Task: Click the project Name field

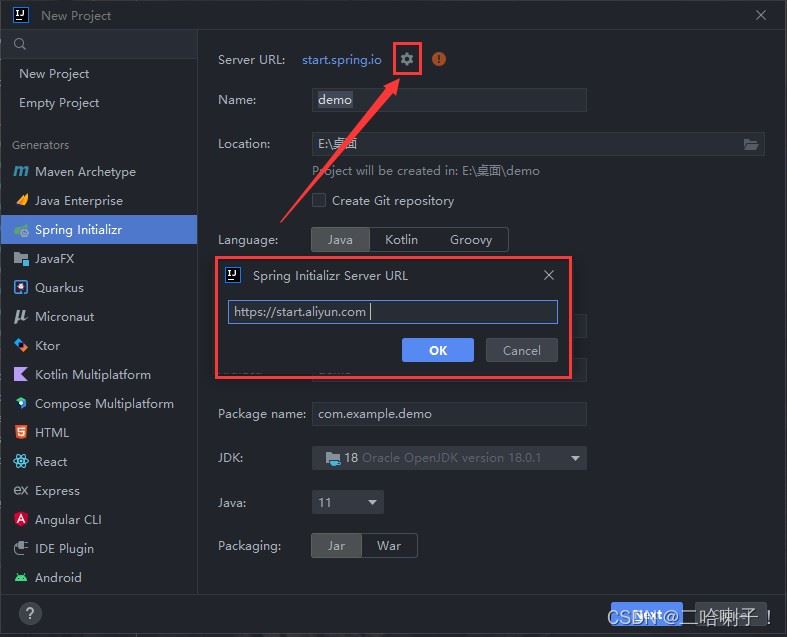Action: click(449, 100)
